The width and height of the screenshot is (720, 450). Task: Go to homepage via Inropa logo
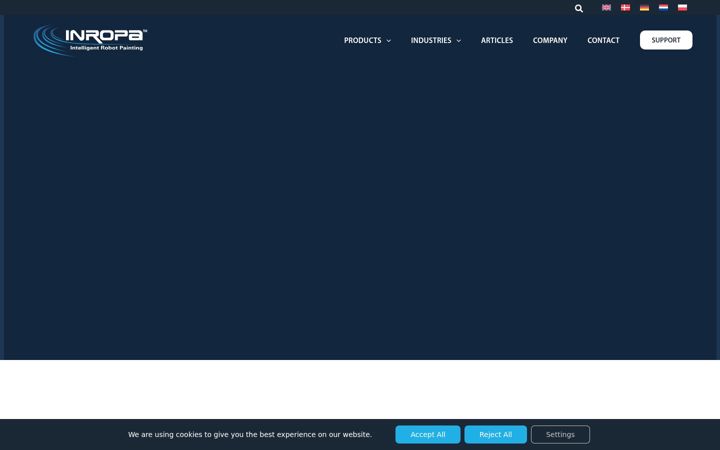pos(90,40)
